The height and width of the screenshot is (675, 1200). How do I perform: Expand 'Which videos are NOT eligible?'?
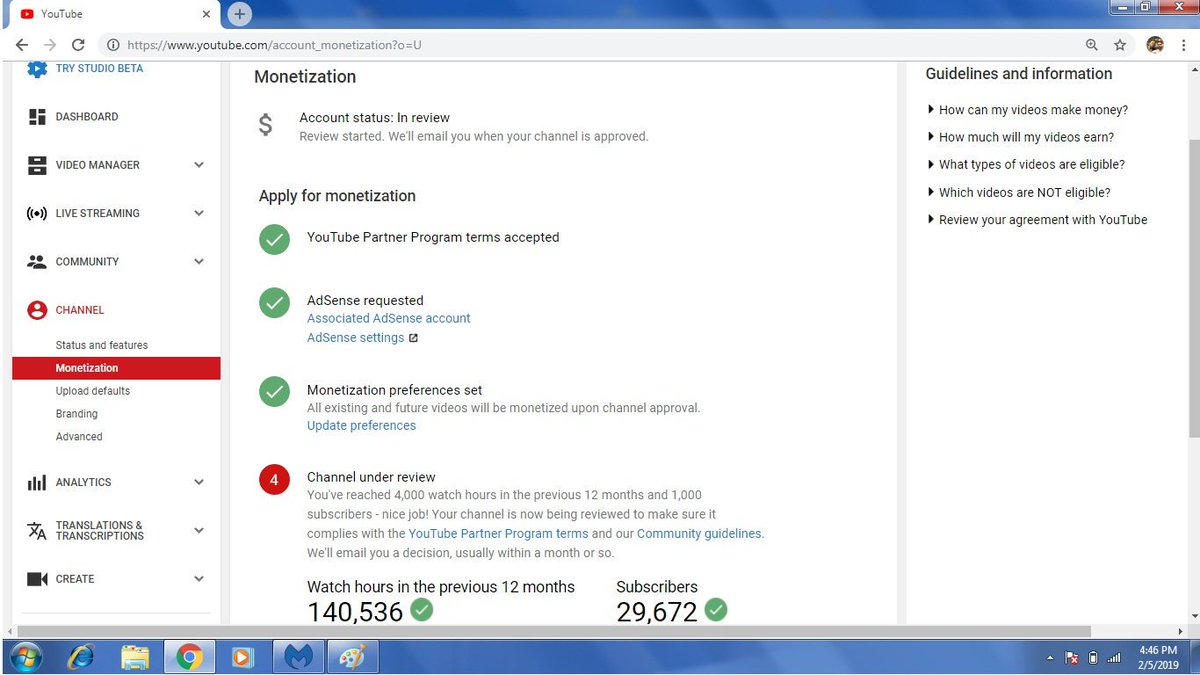1019,192
